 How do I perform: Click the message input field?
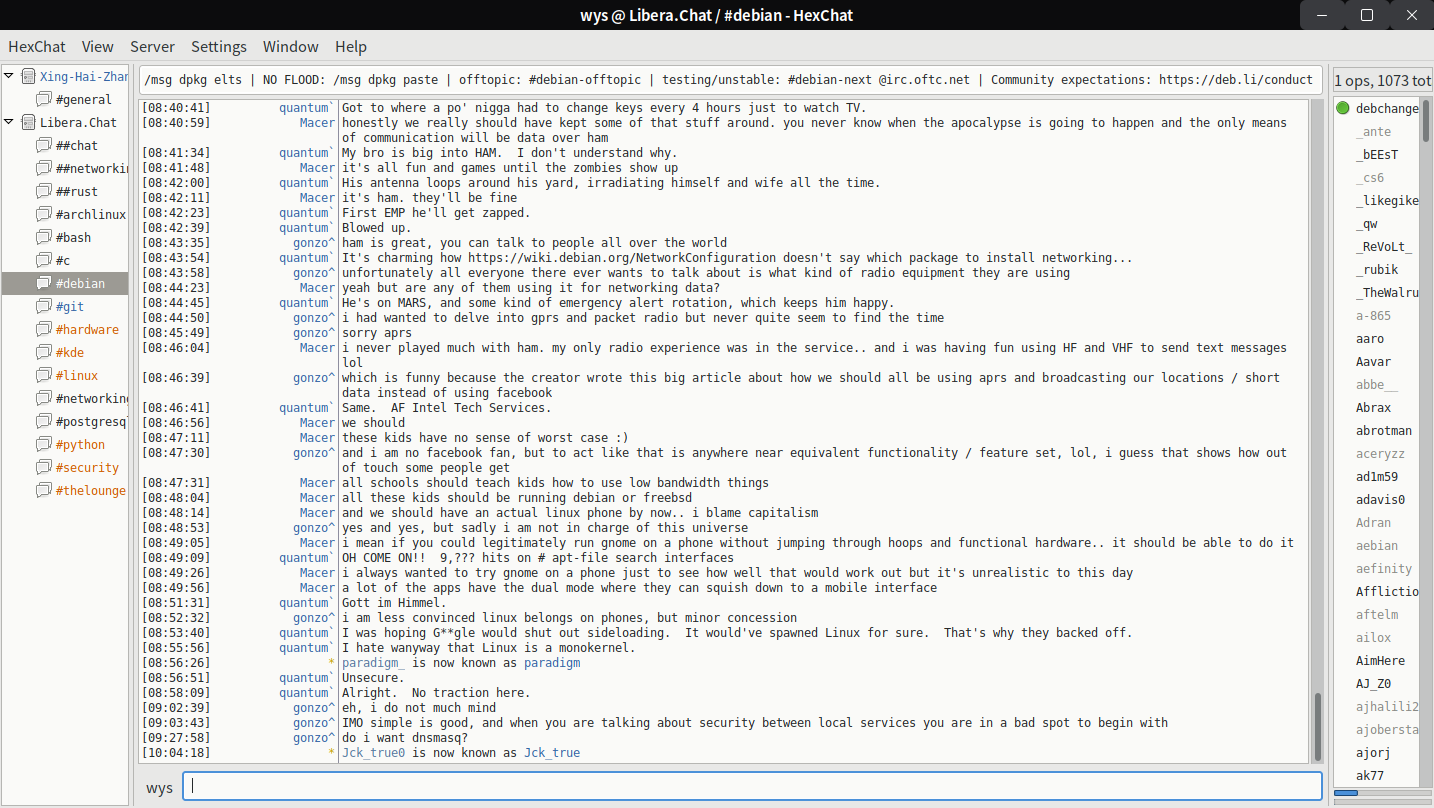pos(752,787)
